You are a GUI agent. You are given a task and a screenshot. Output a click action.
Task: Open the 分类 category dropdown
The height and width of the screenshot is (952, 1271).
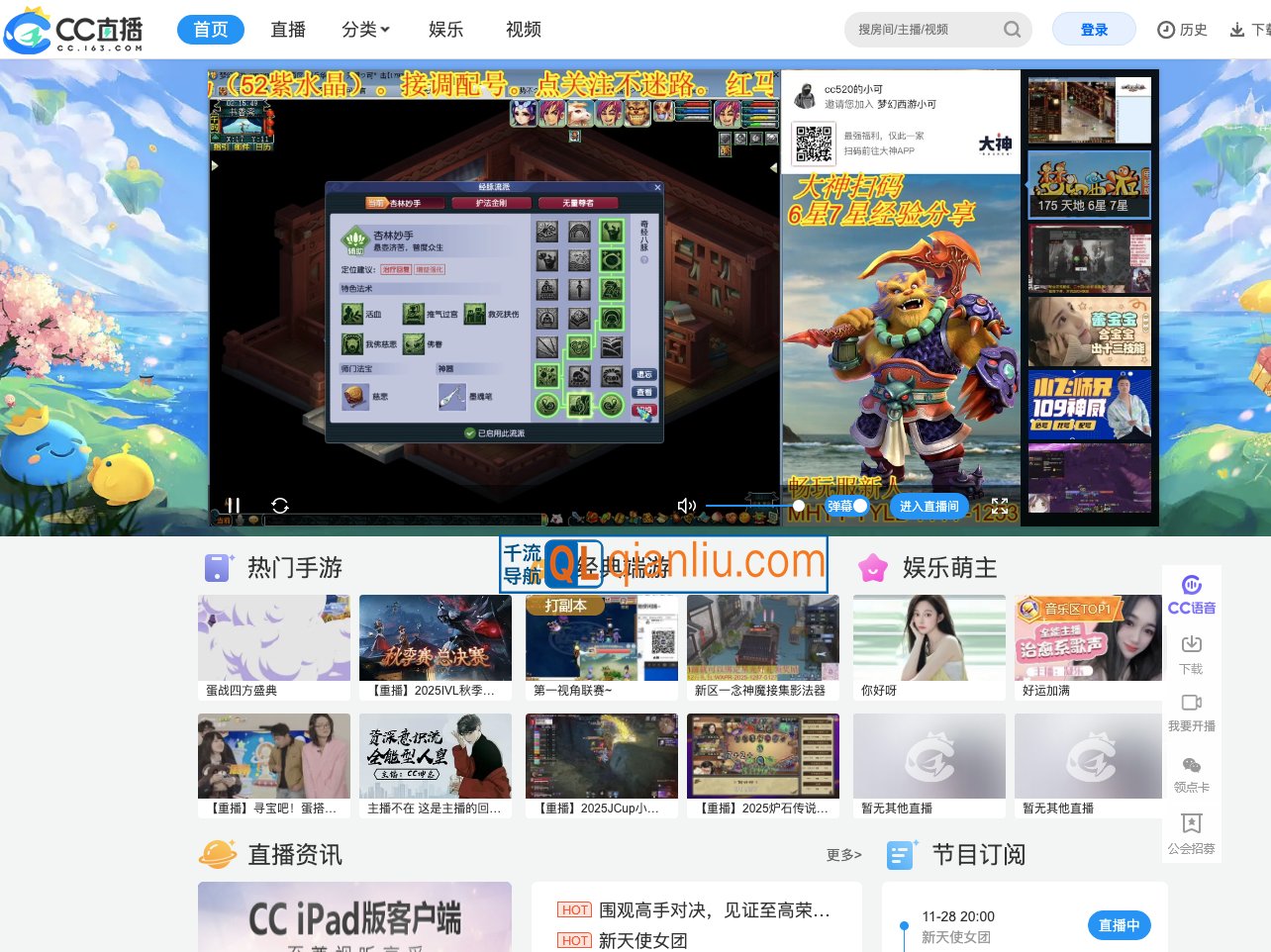click(365, 29)
